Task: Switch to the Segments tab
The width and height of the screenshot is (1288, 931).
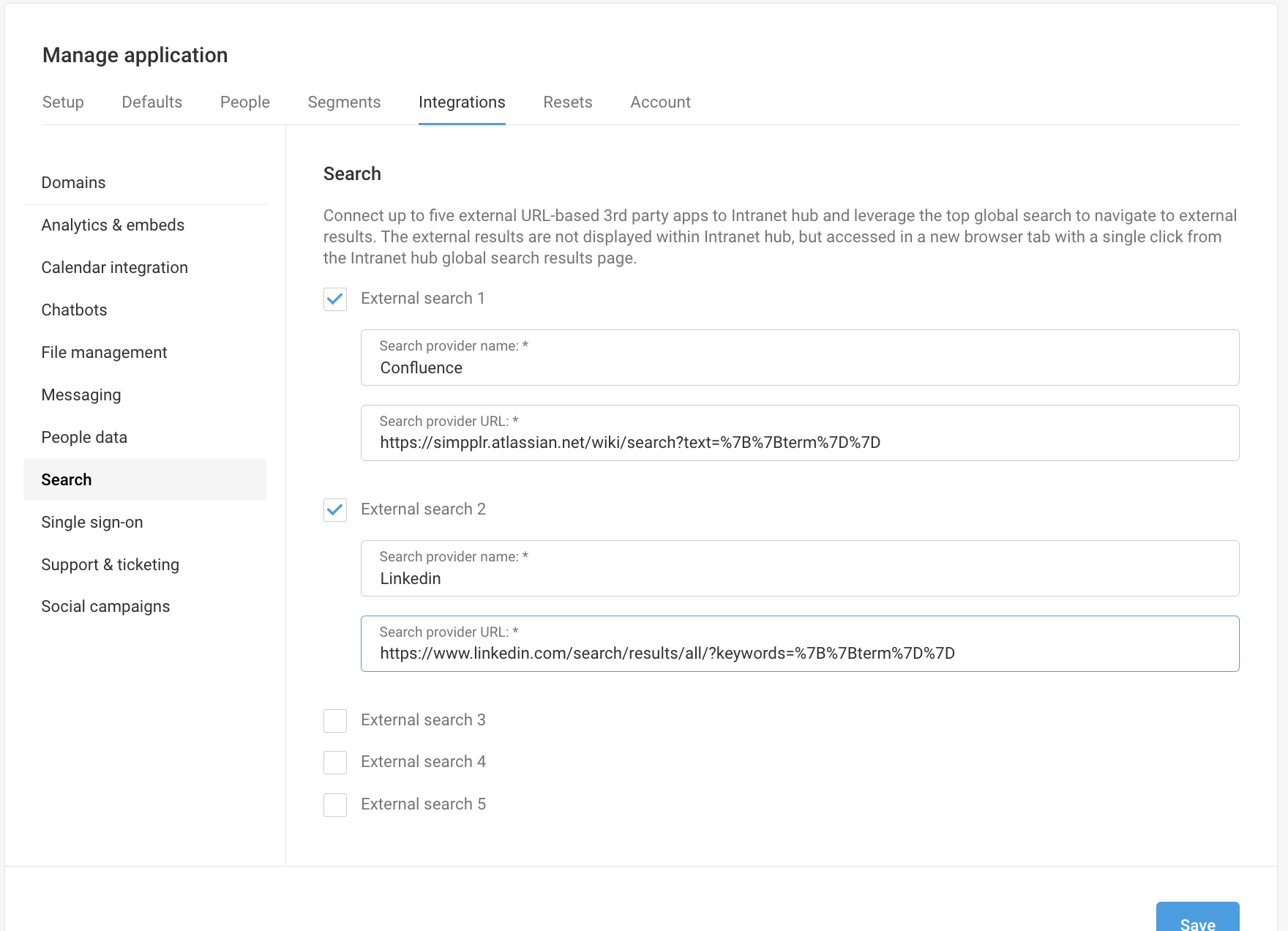Action: pyautogui.click(x=344, y=102)
